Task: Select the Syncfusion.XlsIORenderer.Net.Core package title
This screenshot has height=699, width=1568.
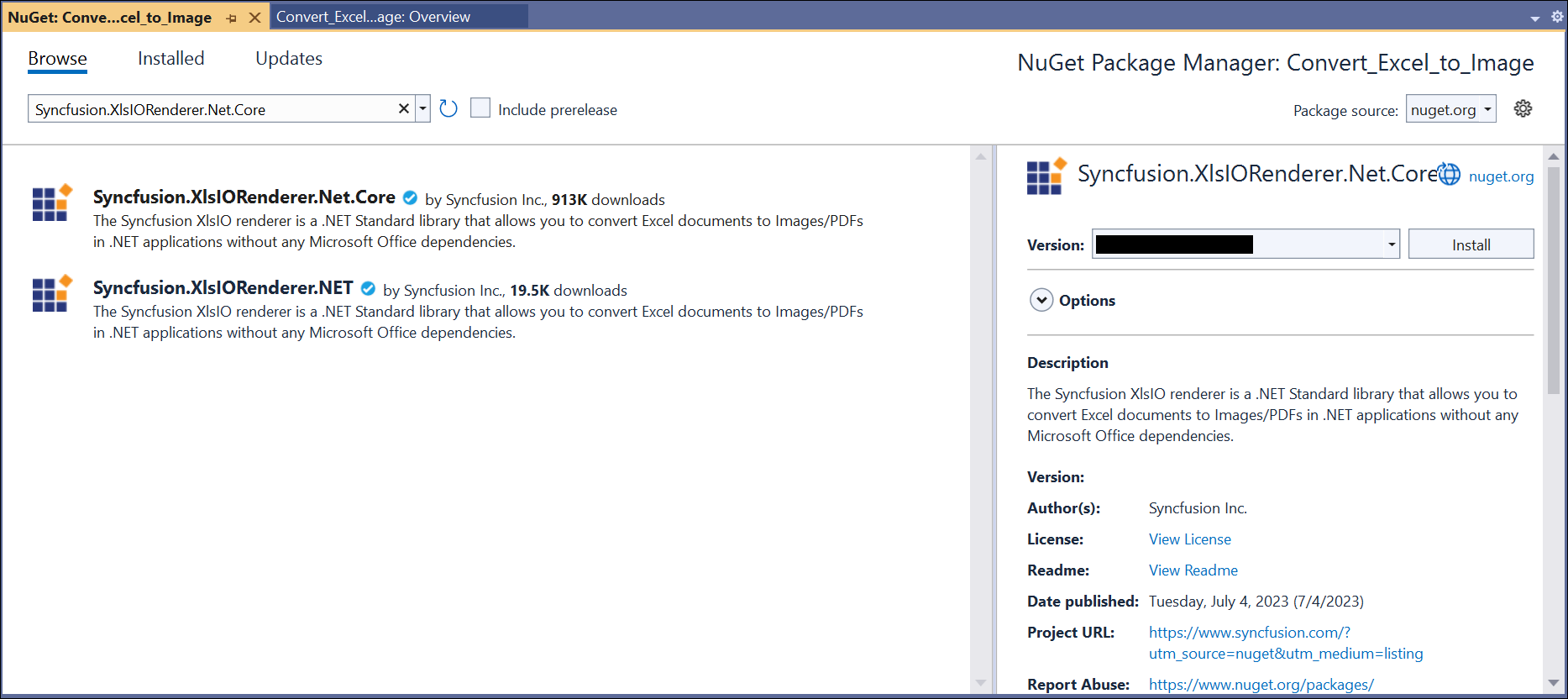Action: point(244,197)
